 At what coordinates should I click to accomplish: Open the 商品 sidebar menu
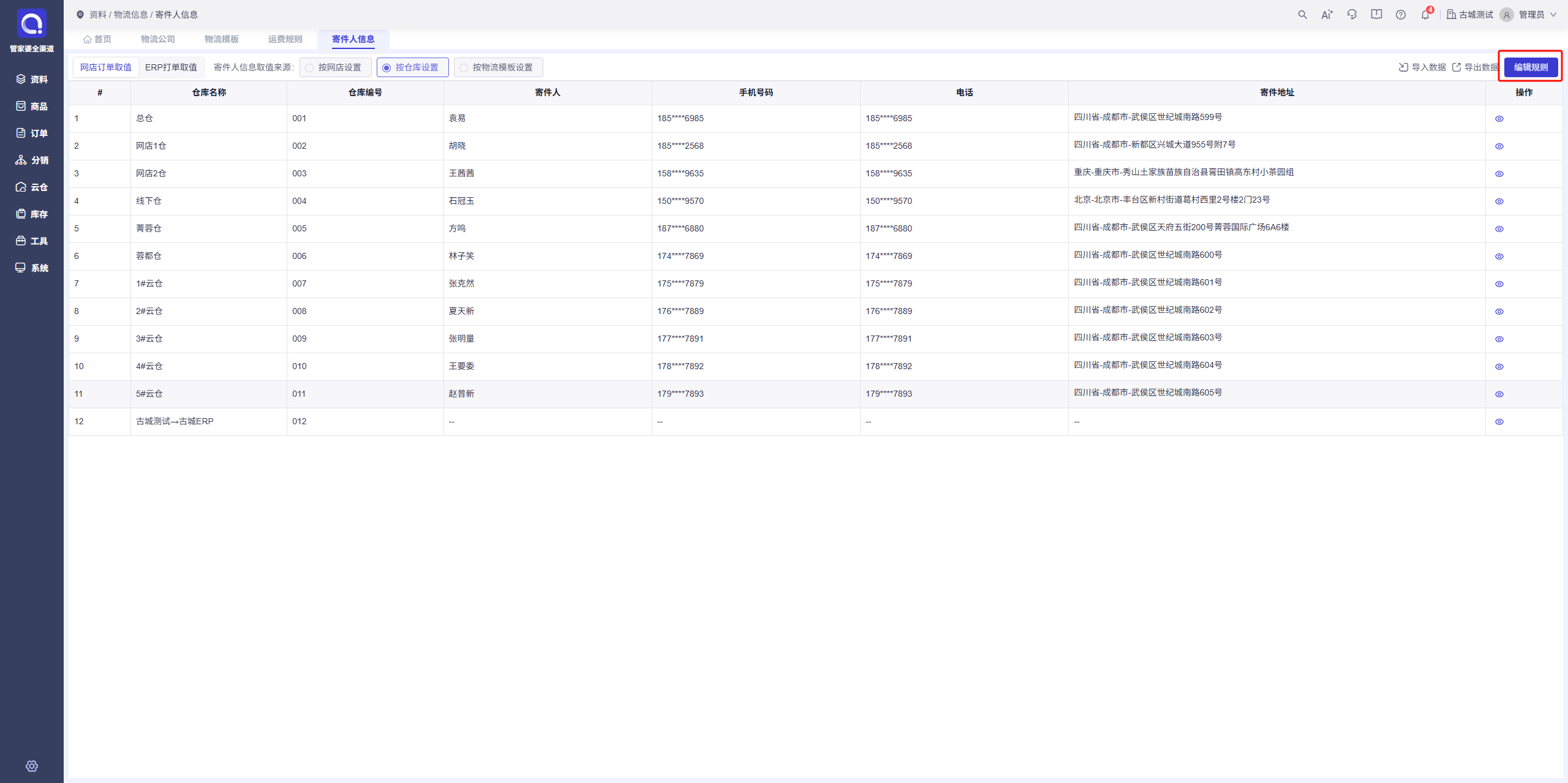[32, 106]
